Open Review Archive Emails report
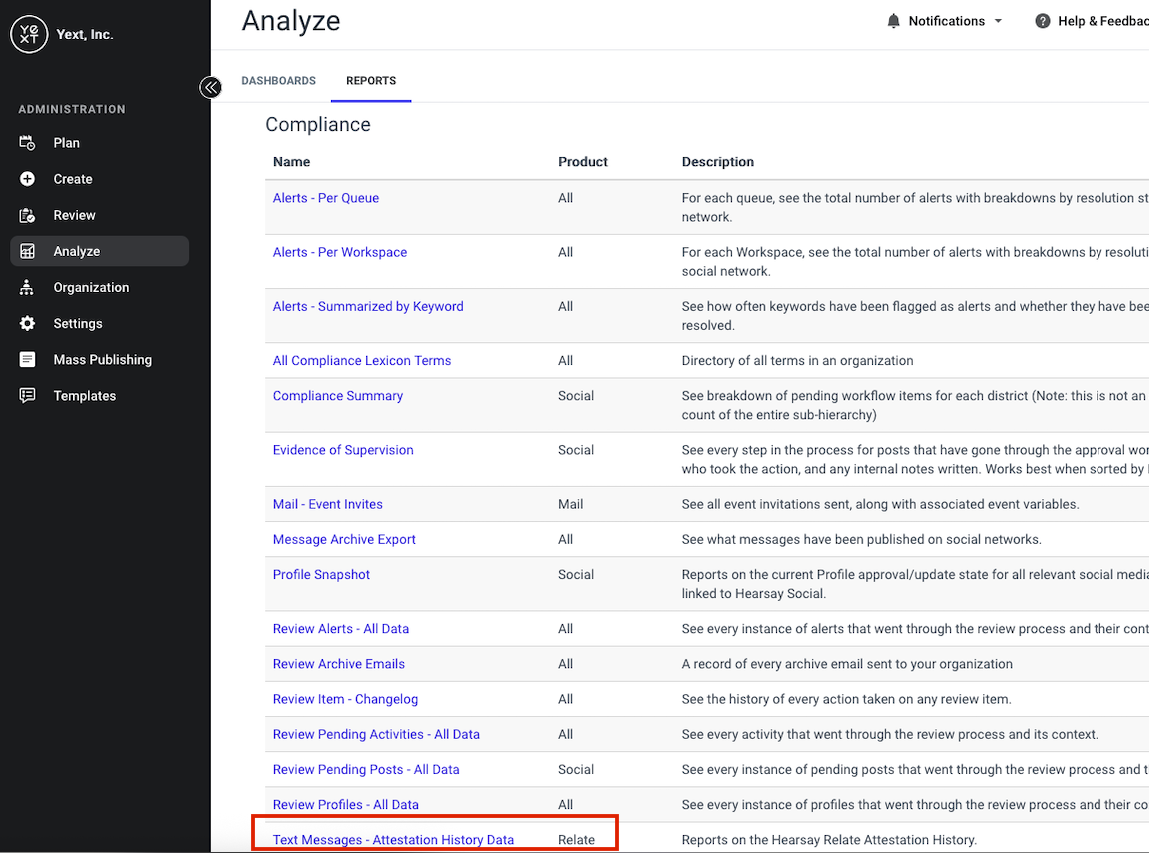The image size is (1149, 853). [339, 664]
